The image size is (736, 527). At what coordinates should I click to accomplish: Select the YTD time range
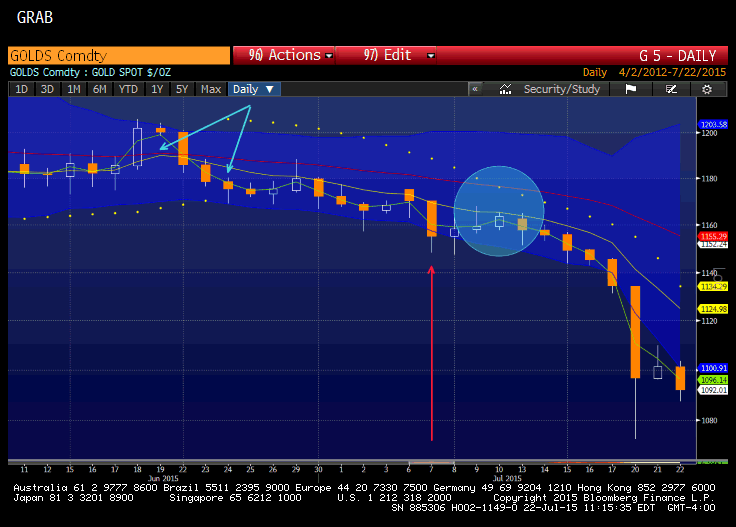128,89
